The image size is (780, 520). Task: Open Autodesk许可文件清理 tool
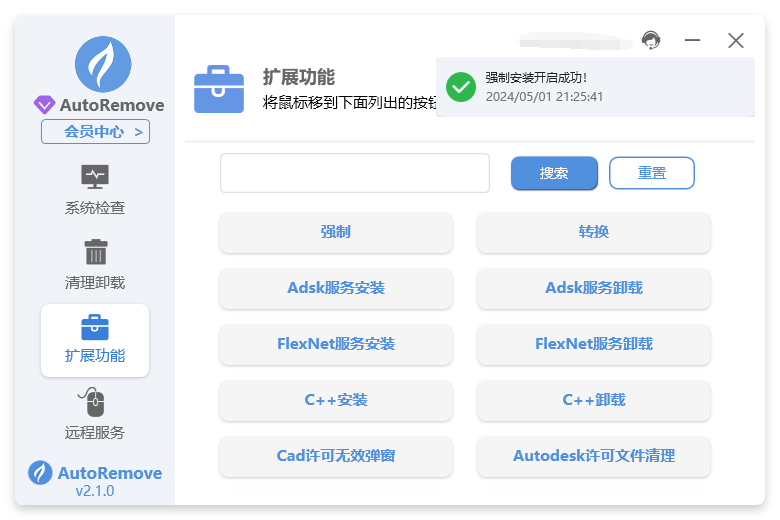(594, 456)
